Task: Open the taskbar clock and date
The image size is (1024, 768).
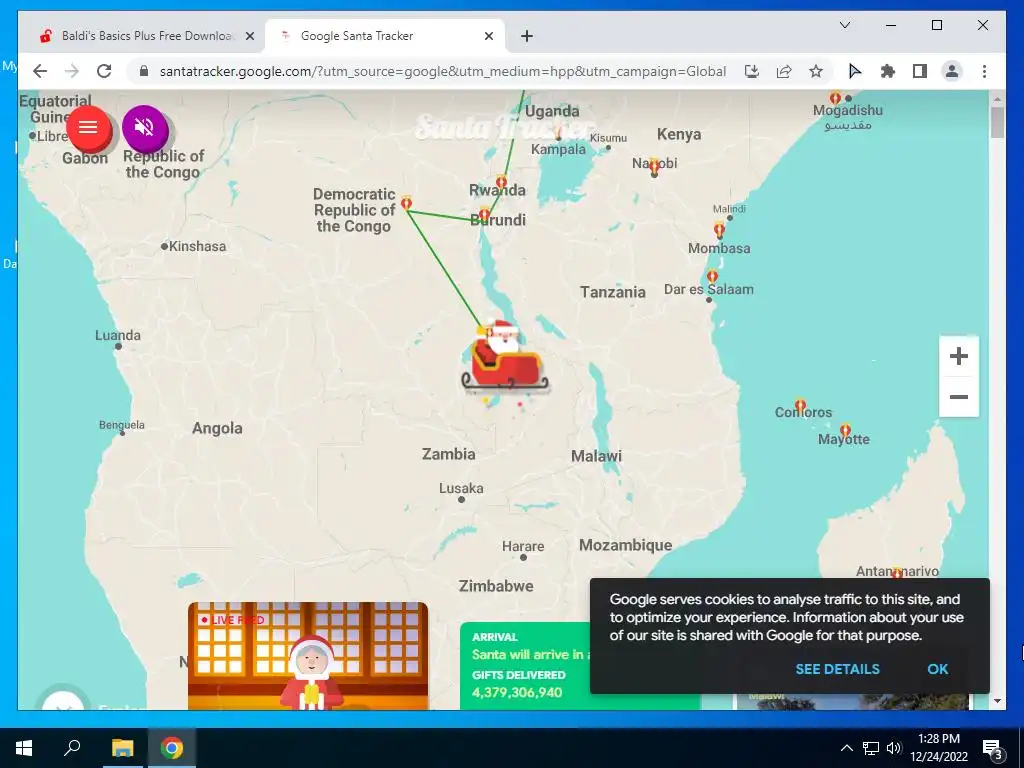Action: (x=939, y=748)
